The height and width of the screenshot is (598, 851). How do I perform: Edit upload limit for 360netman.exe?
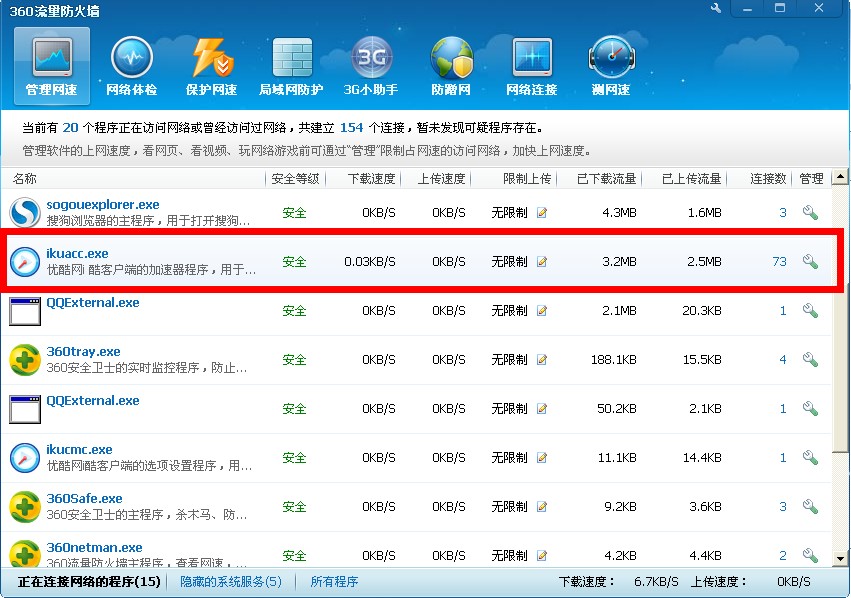tap(541, 556)
